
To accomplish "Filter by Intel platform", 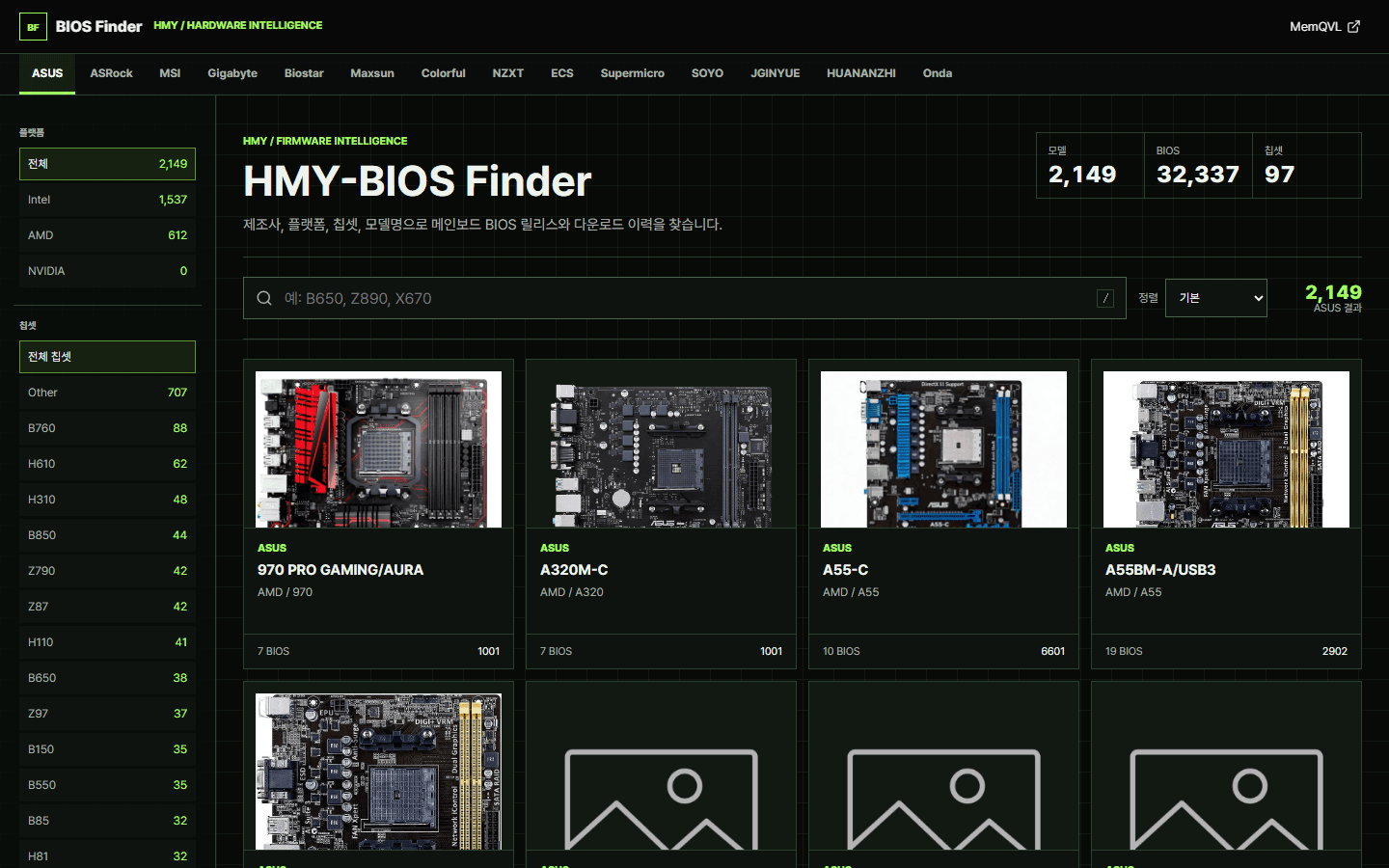I will 107,200.
